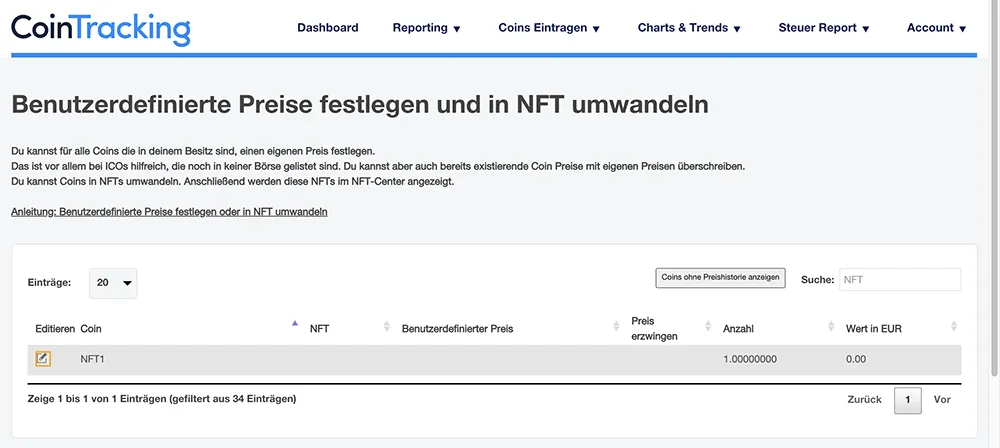Click the 0.00 Wert in EUR value
This screenshot has height=448, width=1000.
(x=856, y=359)
